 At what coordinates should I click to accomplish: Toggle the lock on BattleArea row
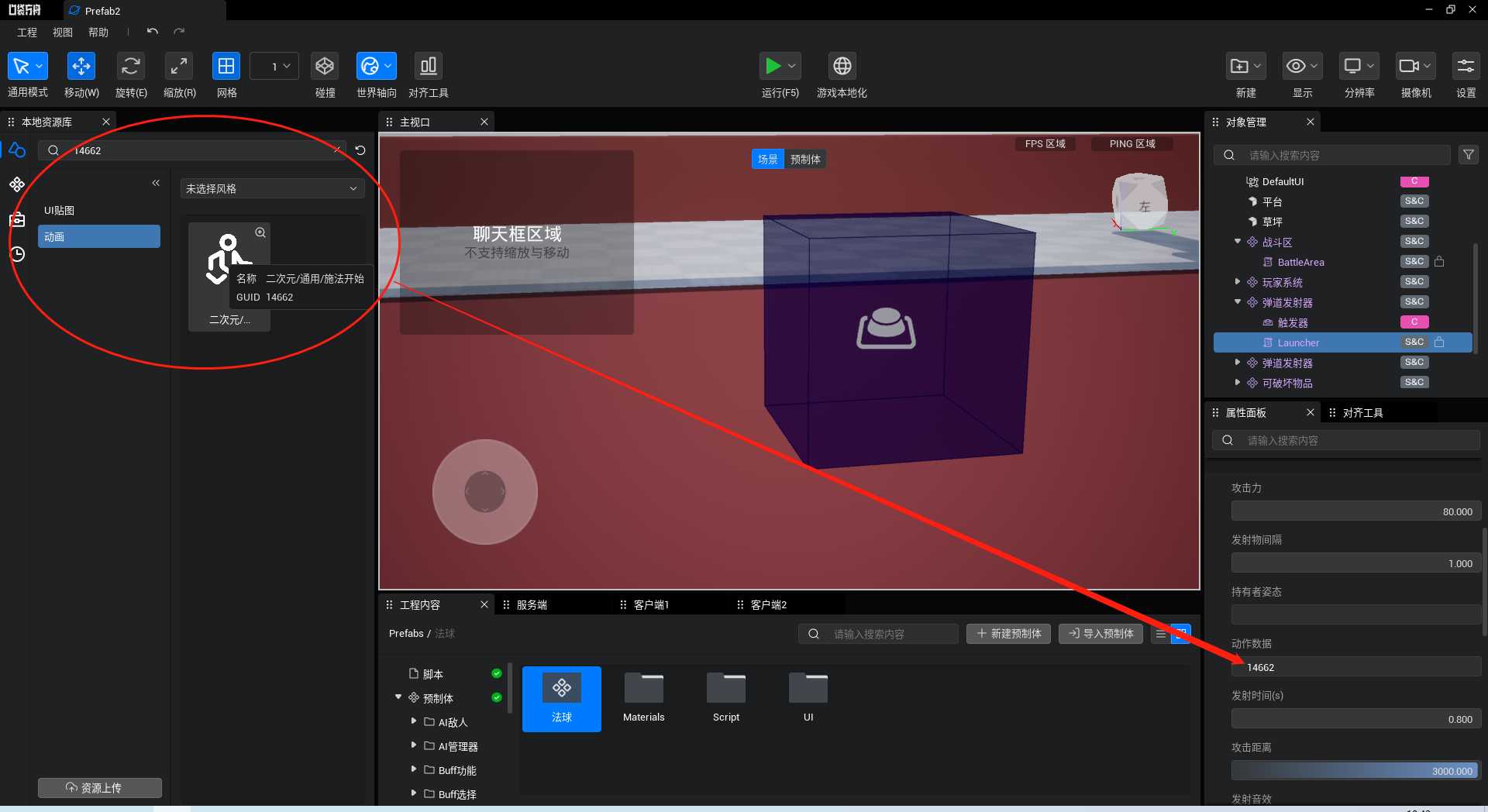tap(1439, 261)
